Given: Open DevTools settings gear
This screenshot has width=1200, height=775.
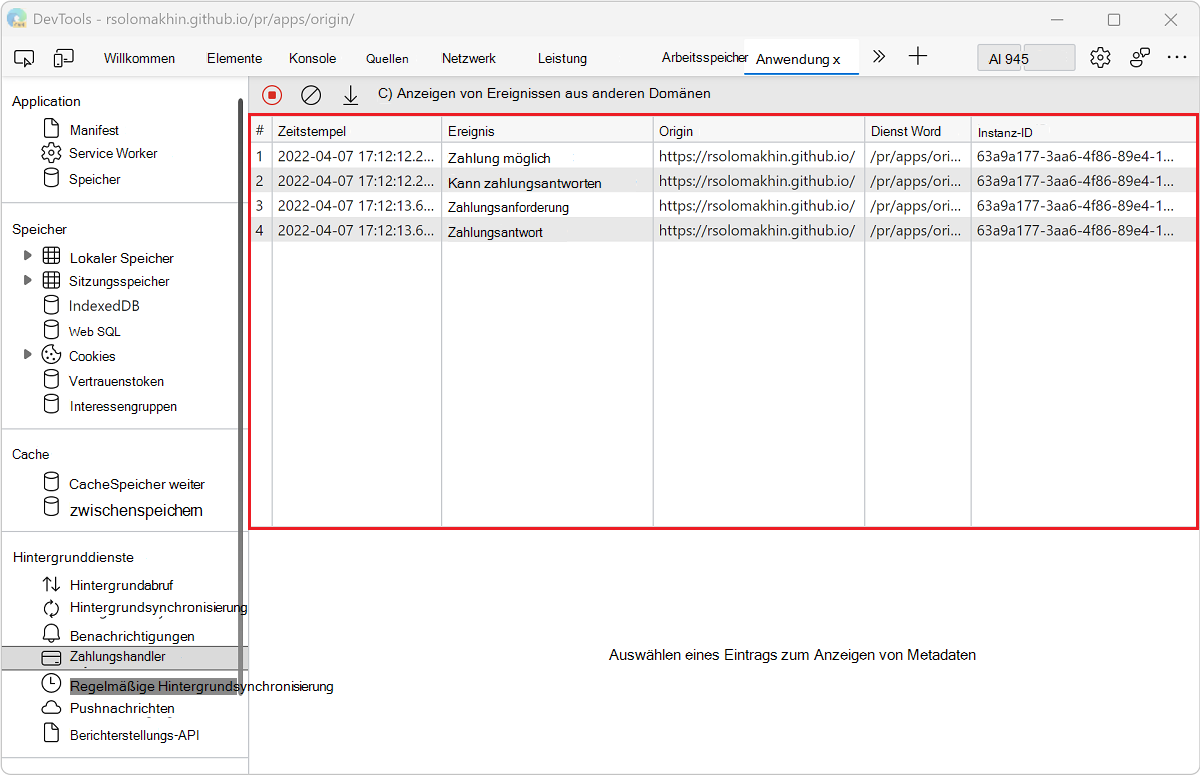Looking at the screenshot, I should coord(1100,58).
